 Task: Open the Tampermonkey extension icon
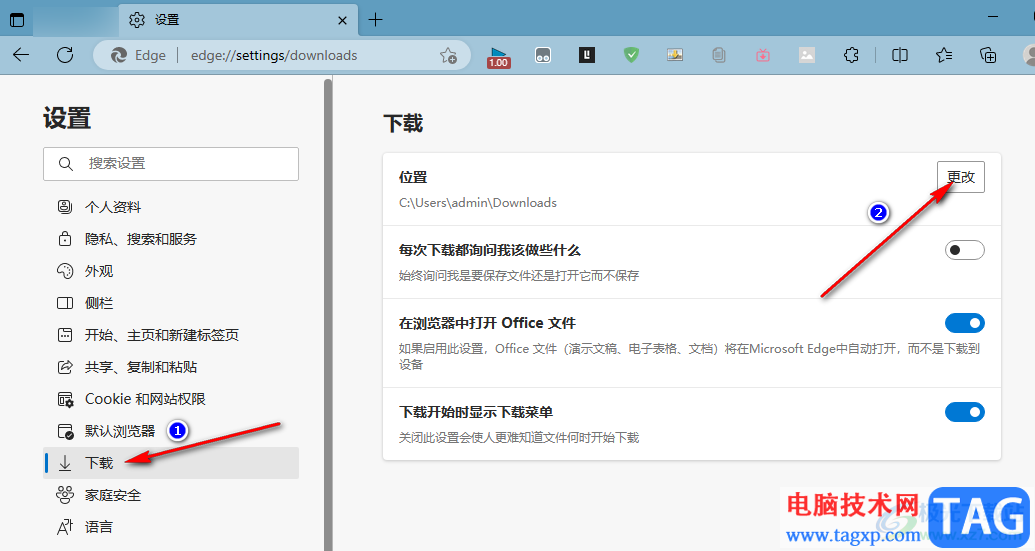click(543, 55)
